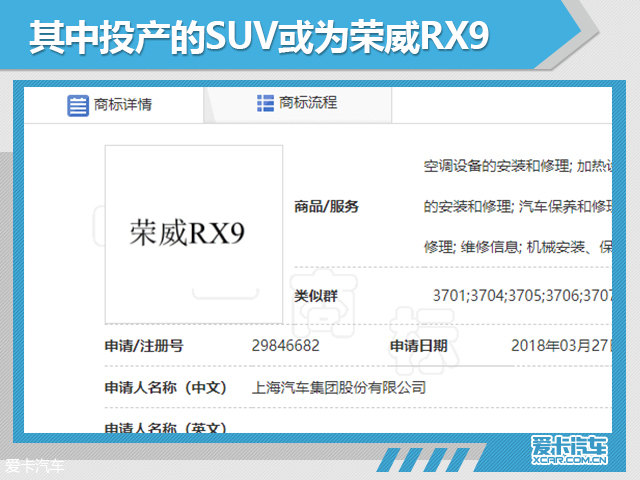Viewport: 640px width, 480px height.
Task: Select the text line 汽车保养和修理
Action: tap(565, 207)
